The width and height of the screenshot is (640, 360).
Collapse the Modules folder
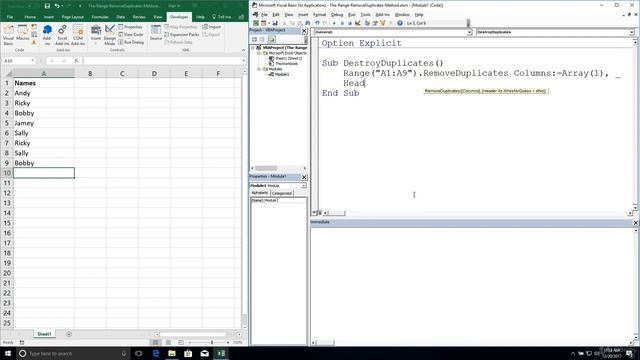pos(259,69)
